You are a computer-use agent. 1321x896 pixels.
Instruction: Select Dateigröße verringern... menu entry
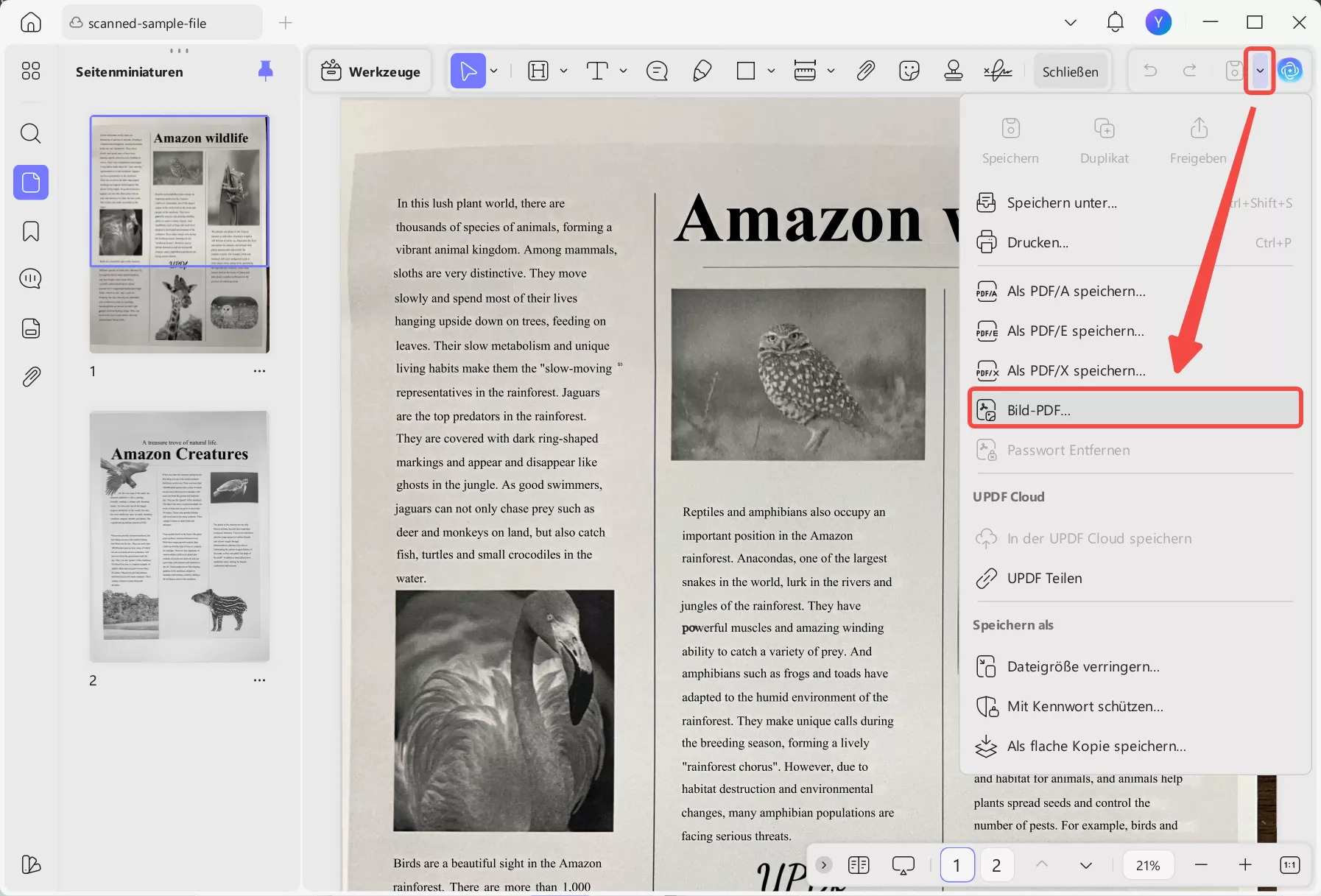pyautogui.click(x=1082, y=666)
